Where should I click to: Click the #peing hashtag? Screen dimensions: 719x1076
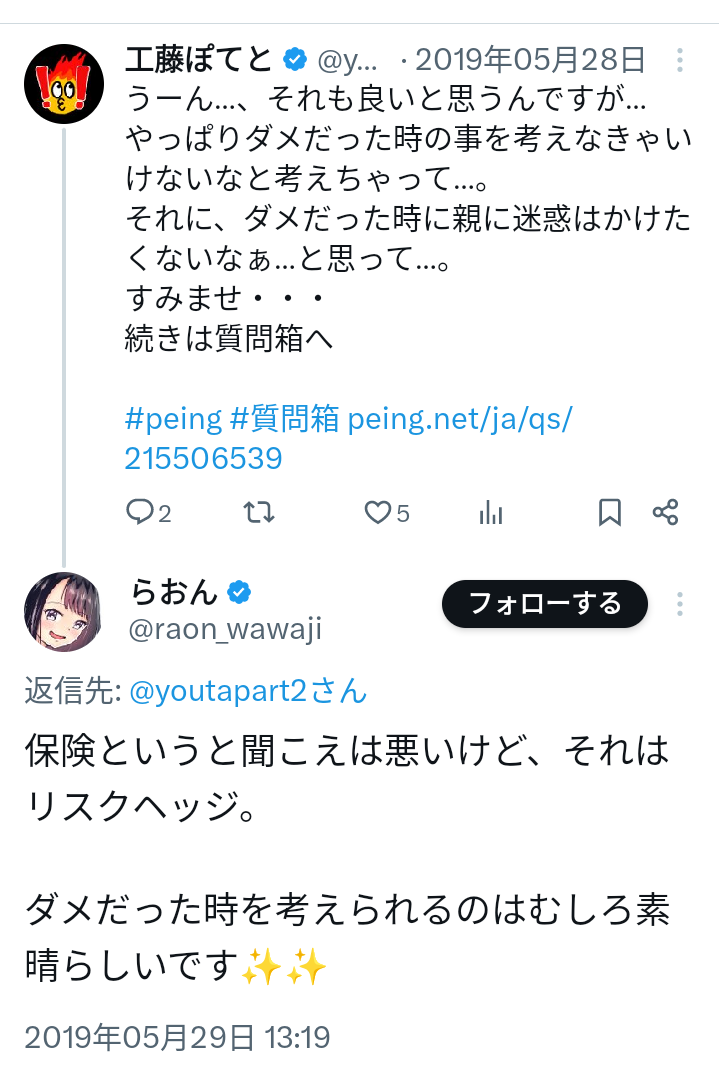pos(173,418)
